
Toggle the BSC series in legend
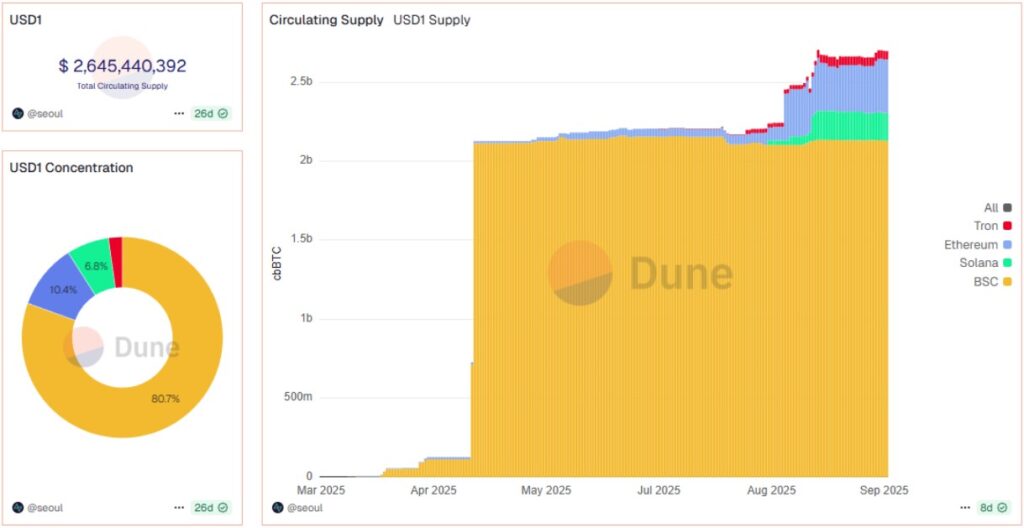(x=992, y=282)
